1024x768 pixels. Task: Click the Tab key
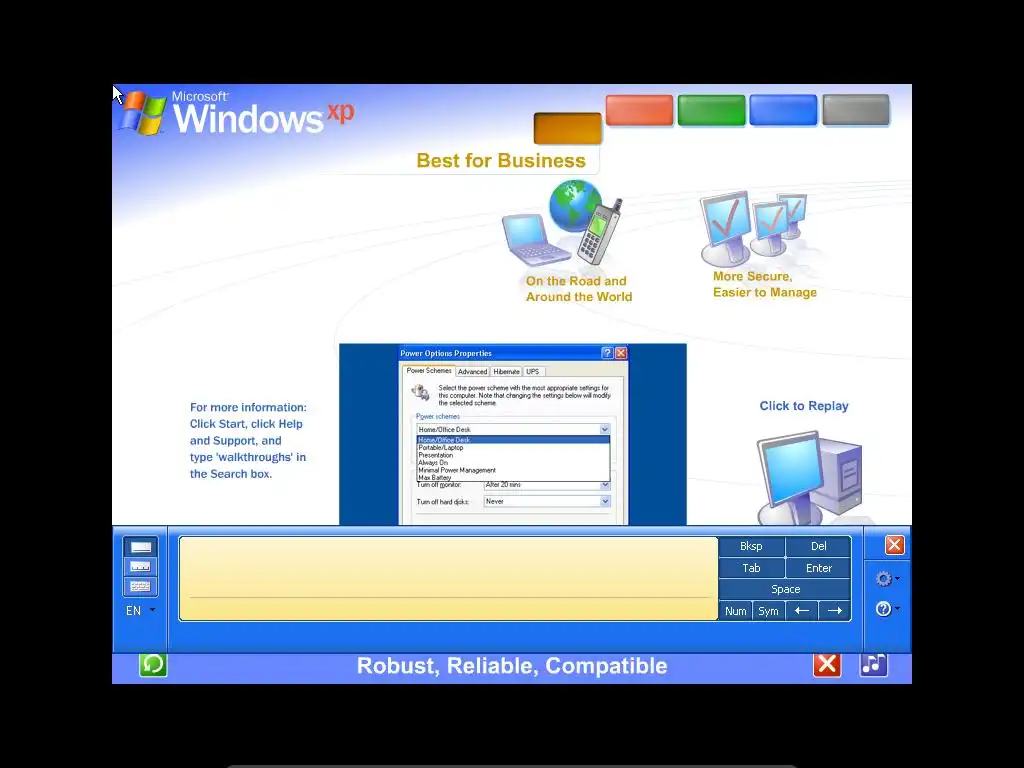751,568
